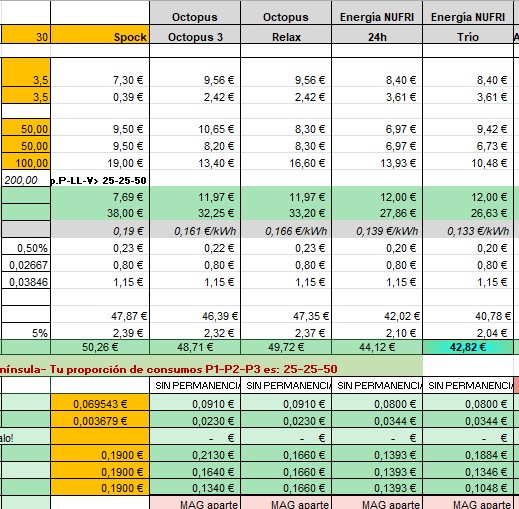
Task: Select the orange Spock cell
Action: click(x=100, y=35)
